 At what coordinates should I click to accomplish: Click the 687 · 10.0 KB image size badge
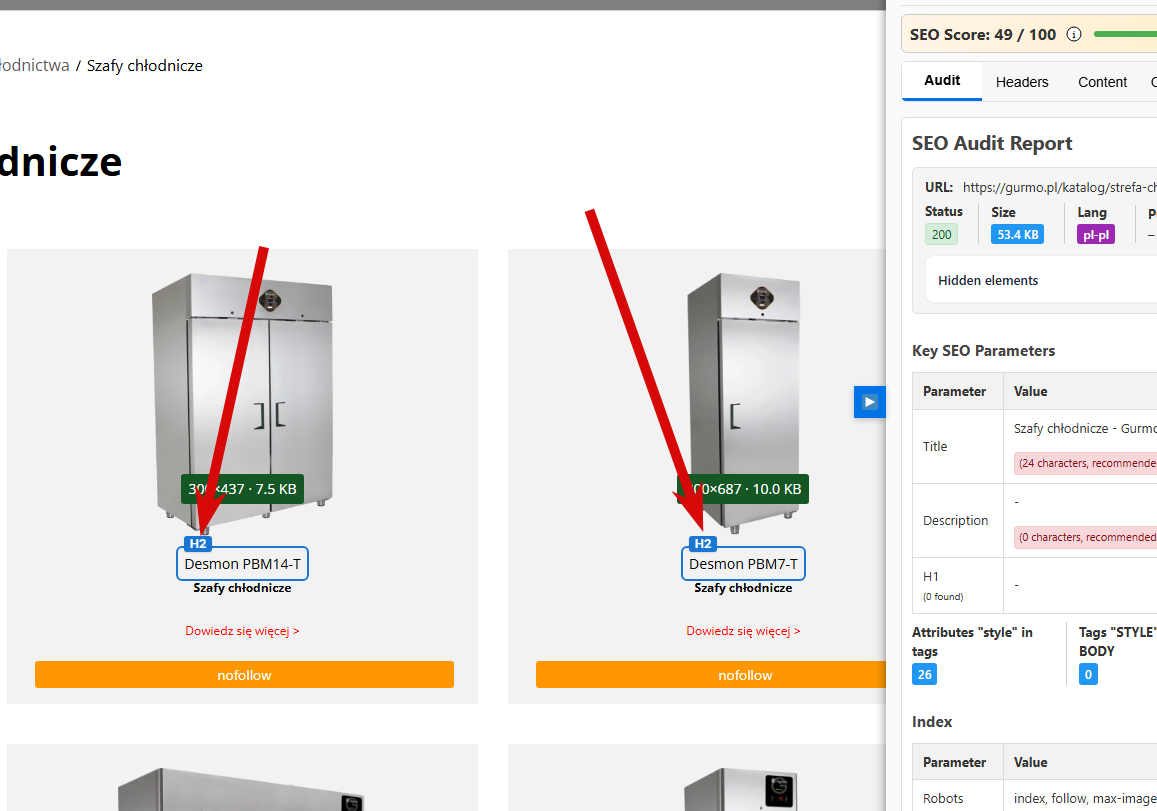click(x=743, y=489)
